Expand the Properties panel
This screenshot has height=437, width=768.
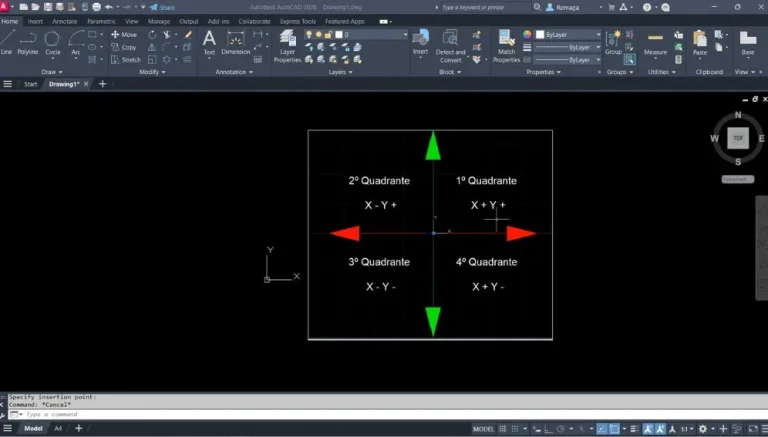pos(543,72)
